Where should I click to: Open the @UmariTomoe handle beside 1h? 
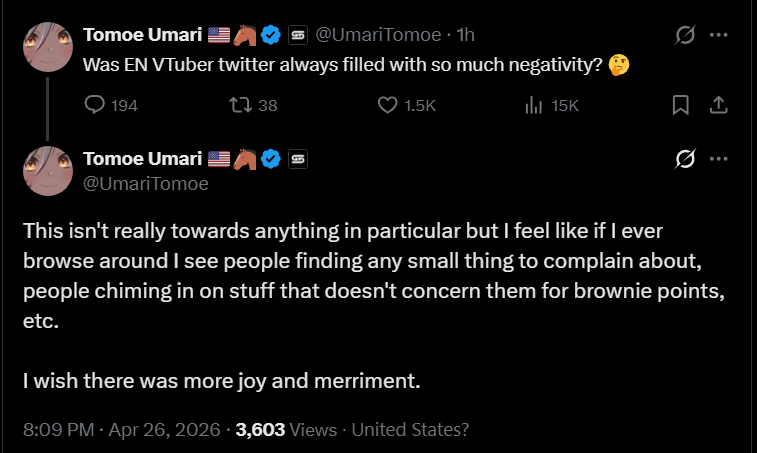(x=378, y=35)
